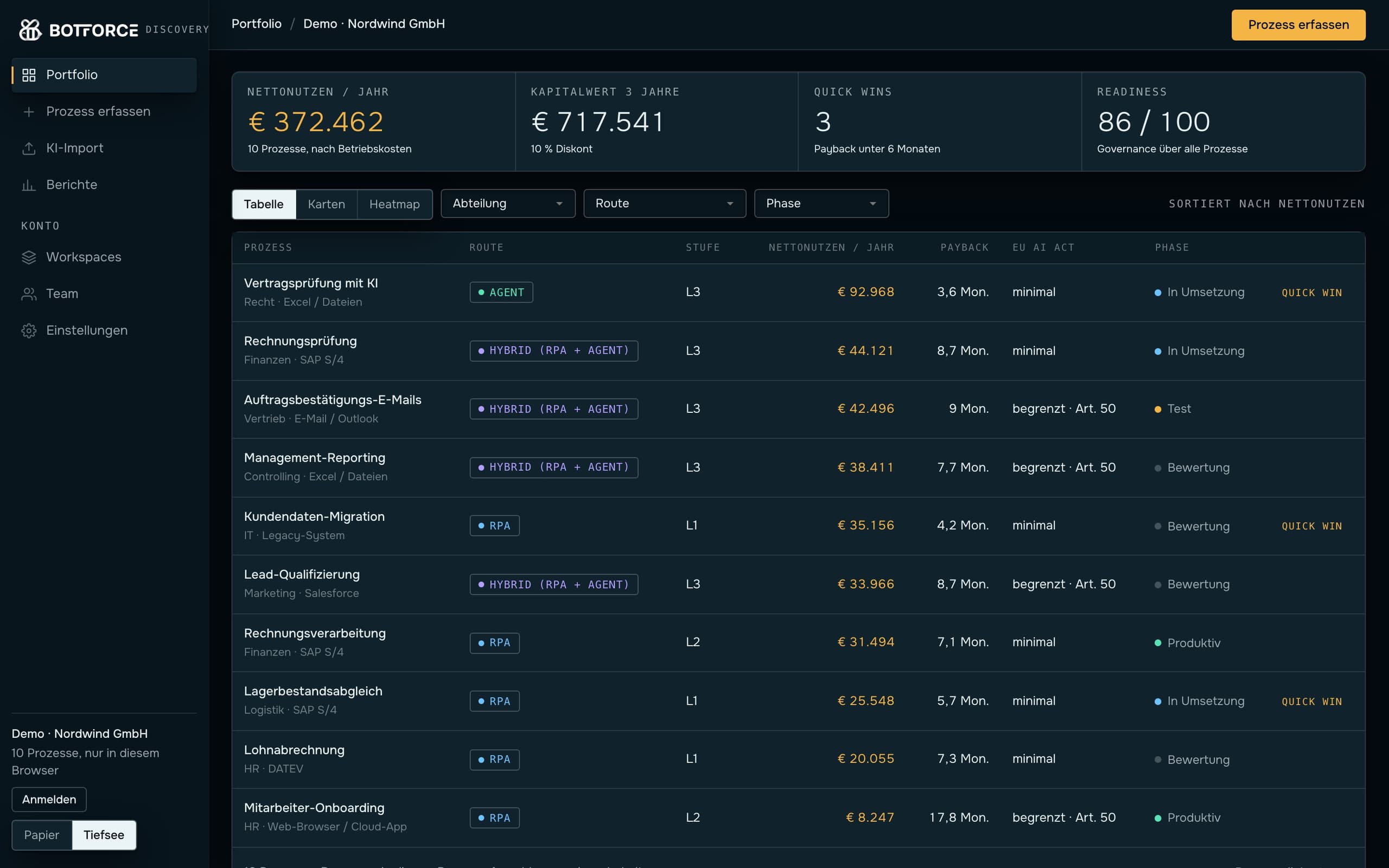
Task: Open Rechnungsverarbeitung process
Action: pyautogui.click(x=798, y=642)
